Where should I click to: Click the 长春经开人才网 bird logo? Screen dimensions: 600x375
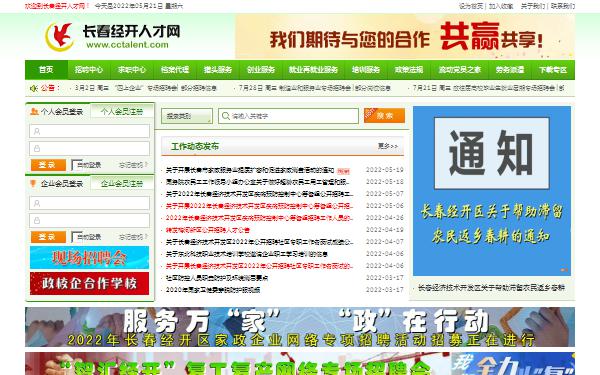tap(60, 36)
